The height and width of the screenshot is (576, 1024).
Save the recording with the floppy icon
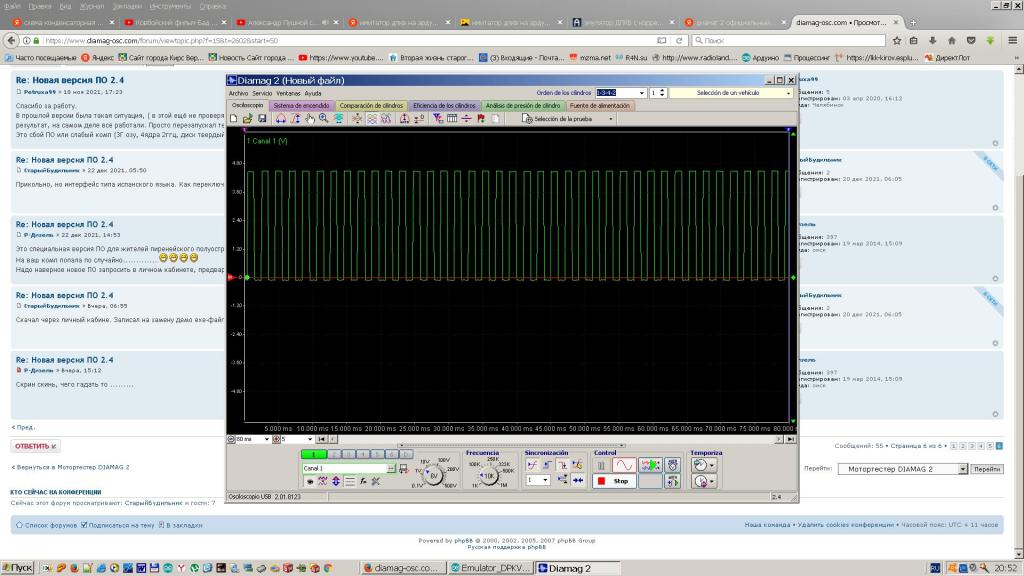tap(262, 118)
